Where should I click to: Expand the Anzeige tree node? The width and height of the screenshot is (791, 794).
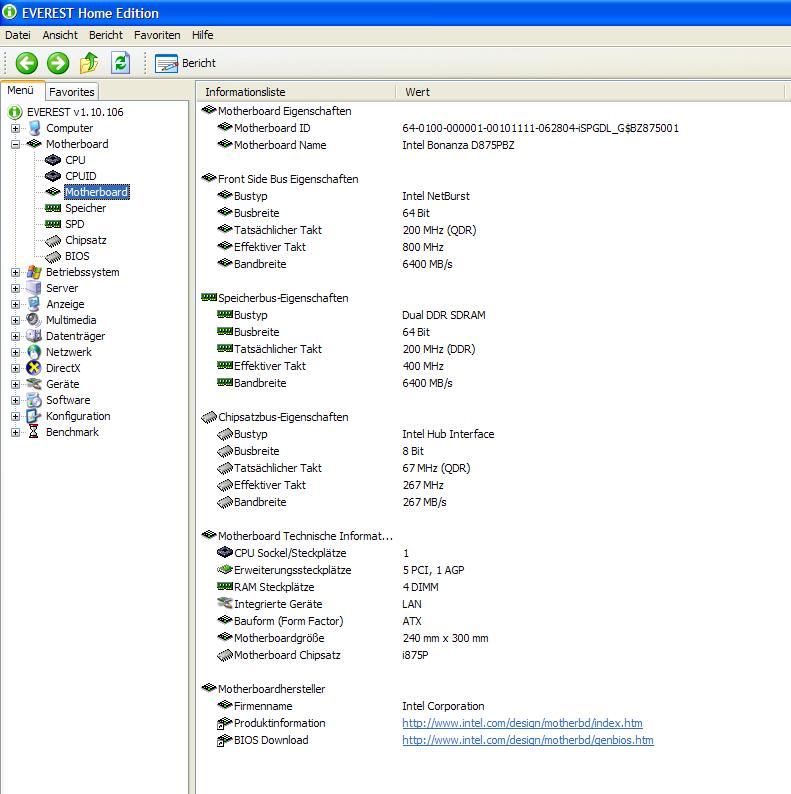[15, 304]
